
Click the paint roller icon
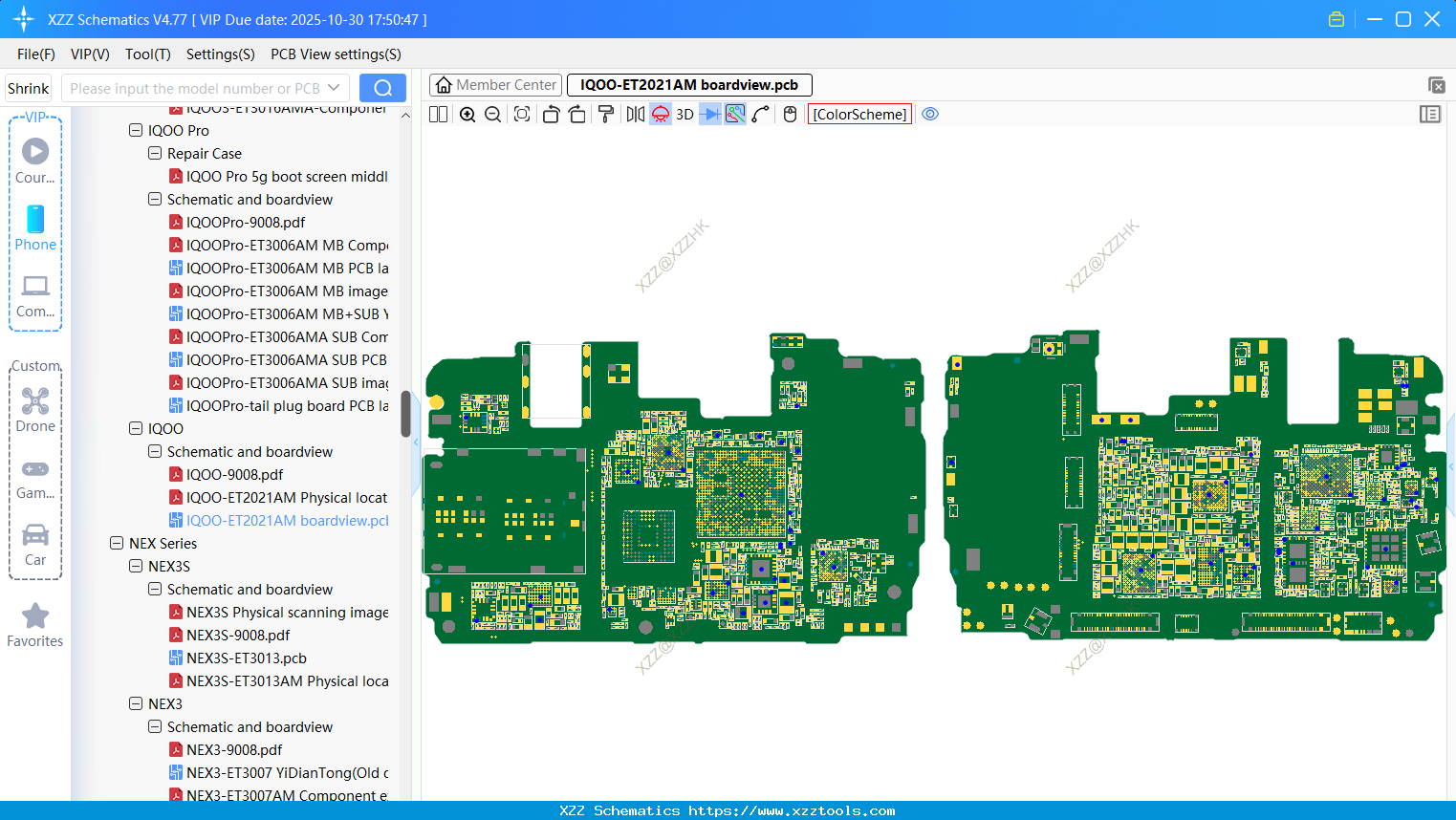click(x=606, y=115)
